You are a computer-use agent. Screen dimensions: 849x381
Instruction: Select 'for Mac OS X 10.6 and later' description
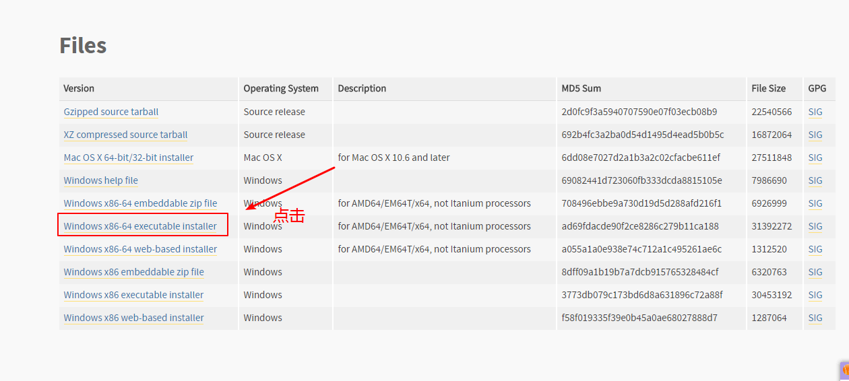tap(394, 157)
